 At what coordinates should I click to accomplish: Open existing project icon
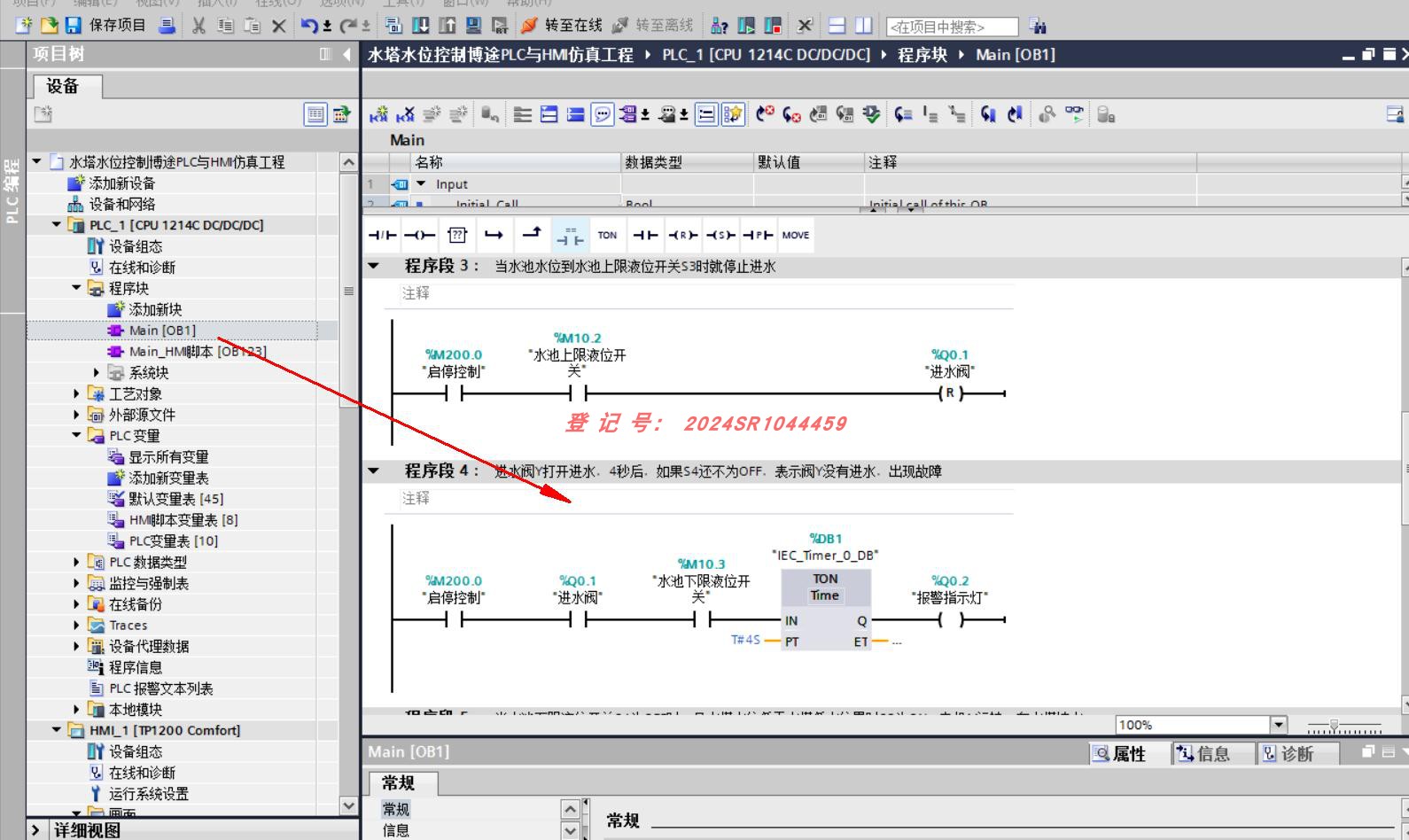tap(50, 26)
